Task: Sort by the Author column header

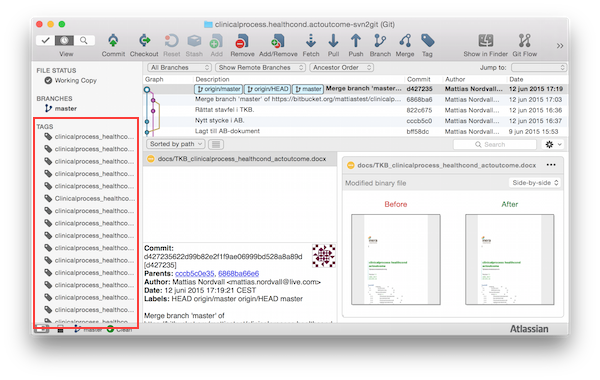Action: coord(455,79)
